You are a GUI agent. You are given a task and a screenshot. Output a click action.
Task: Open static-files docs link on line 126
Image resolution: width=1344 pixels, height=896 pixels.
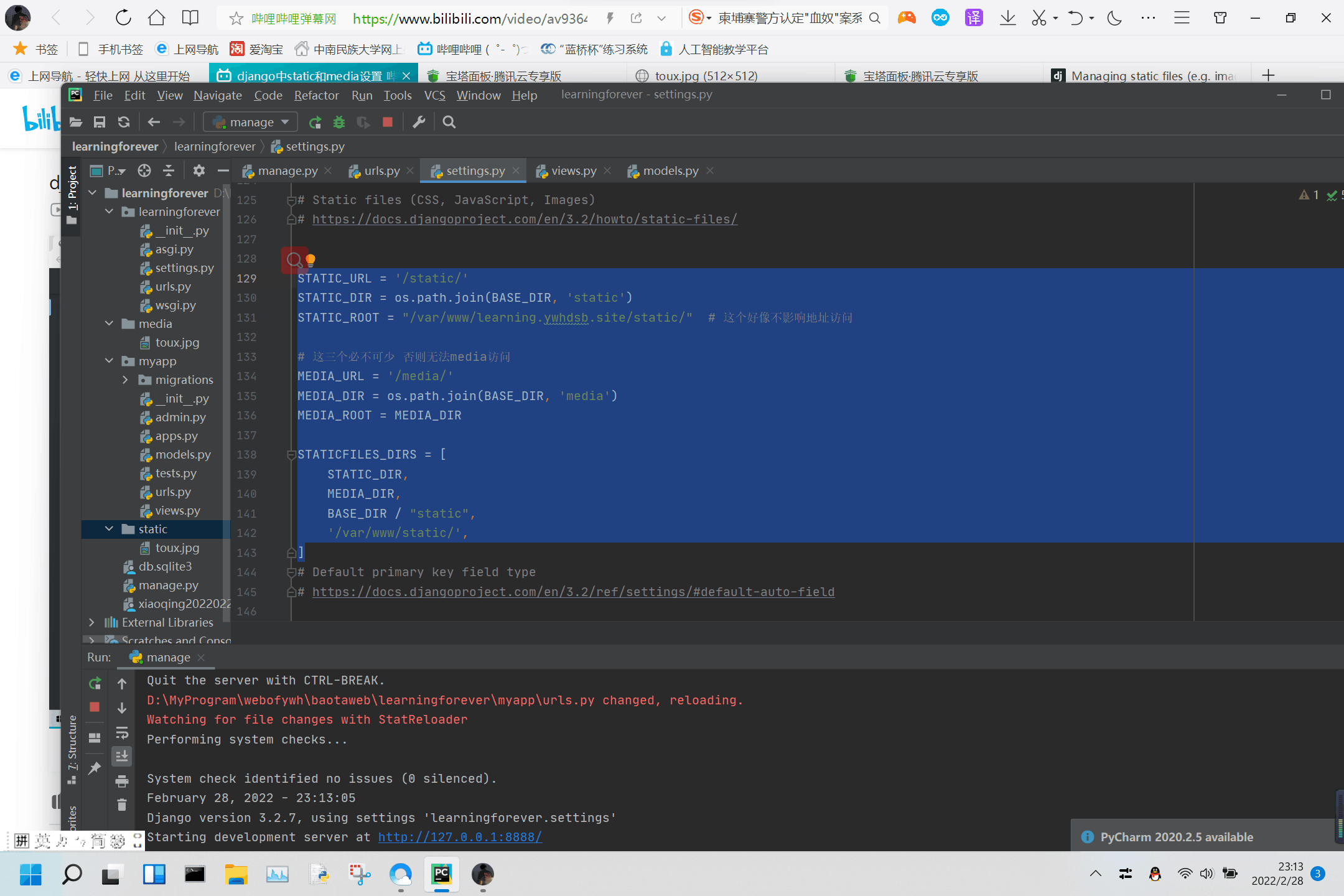click(x=525, y=219)
